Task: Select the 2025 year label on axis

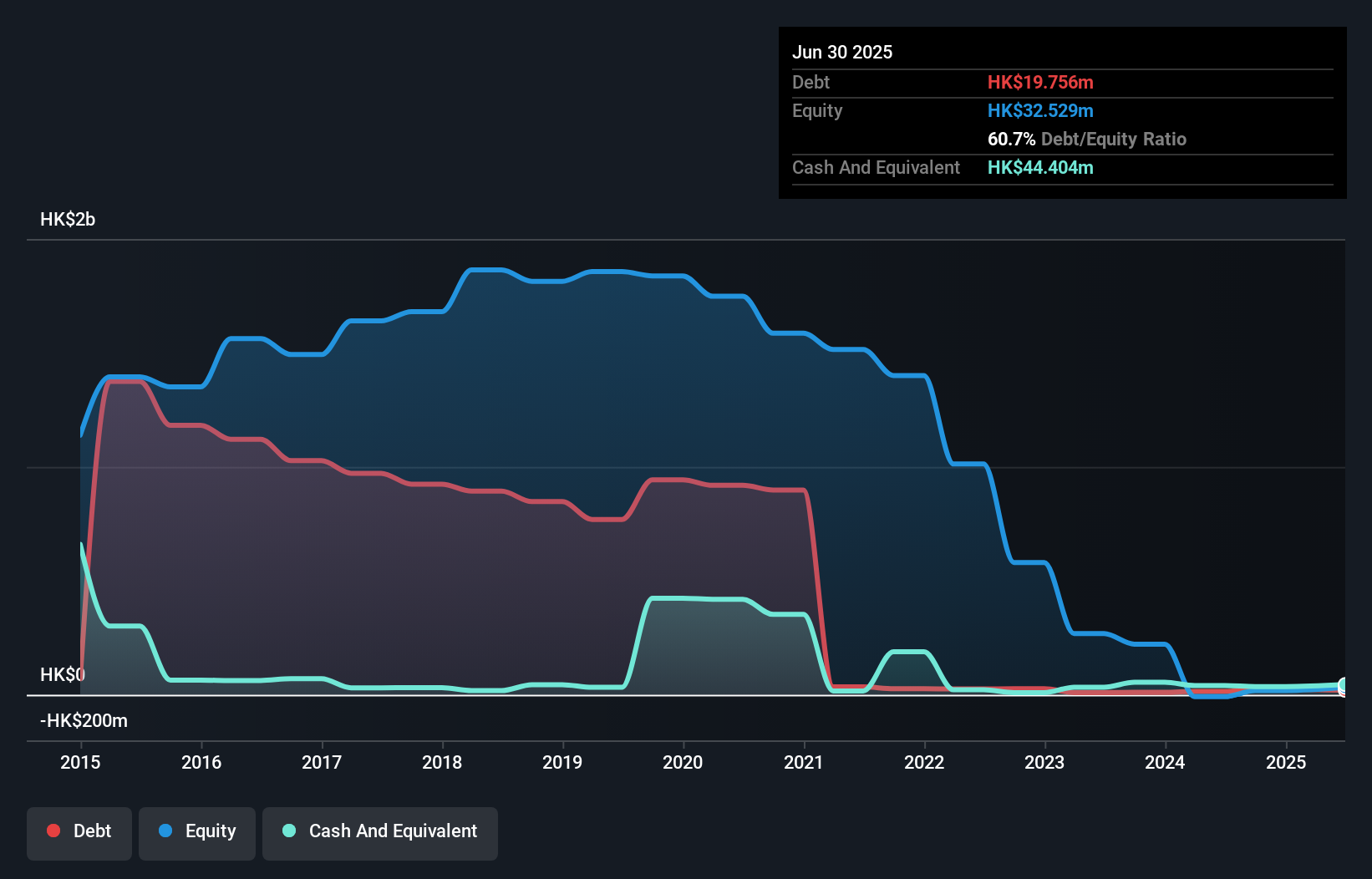Action: tap(1286, 762)
